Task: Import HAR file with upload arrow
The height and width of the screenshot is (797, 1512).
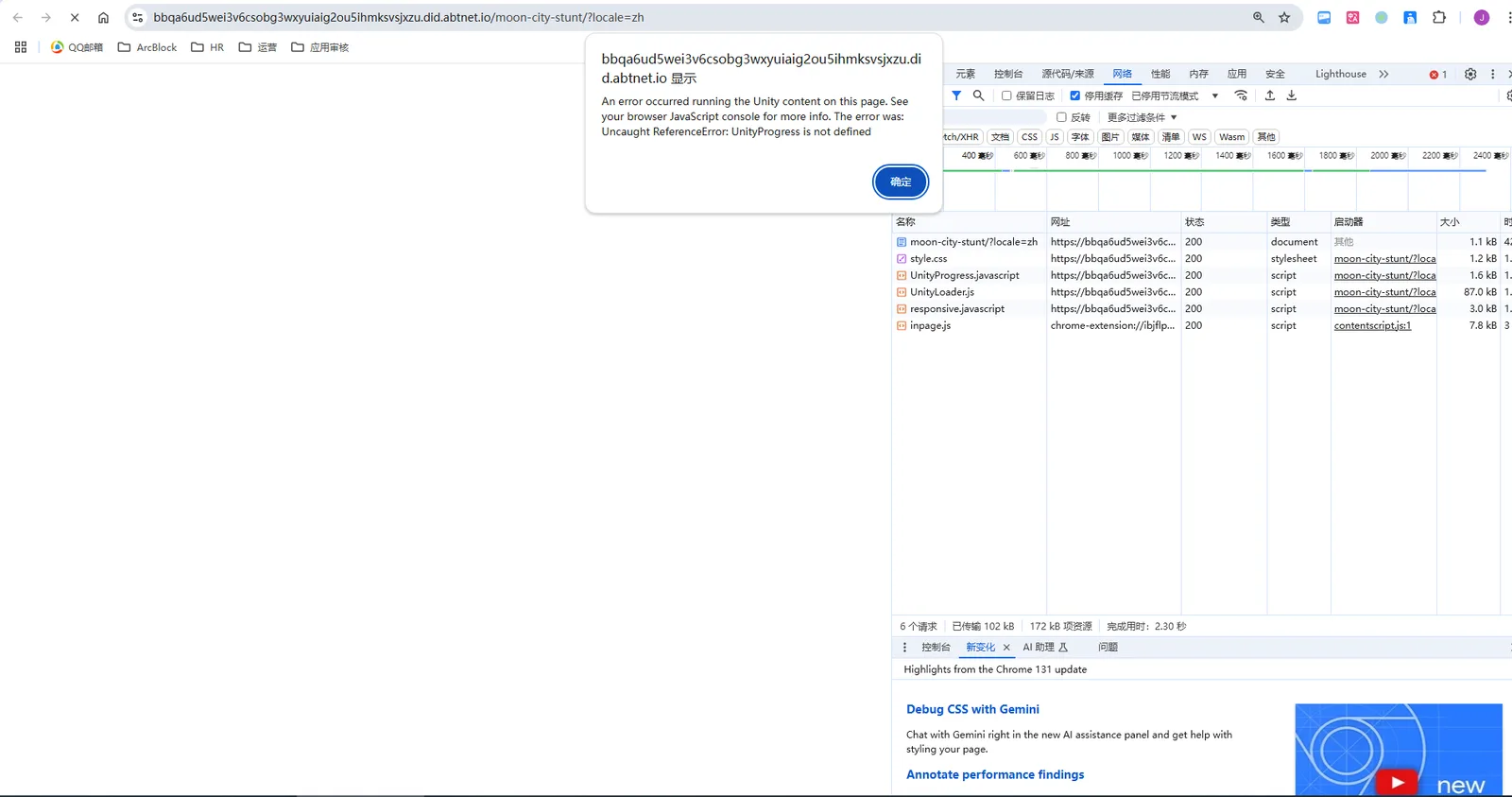Action: pos(1270,95)
